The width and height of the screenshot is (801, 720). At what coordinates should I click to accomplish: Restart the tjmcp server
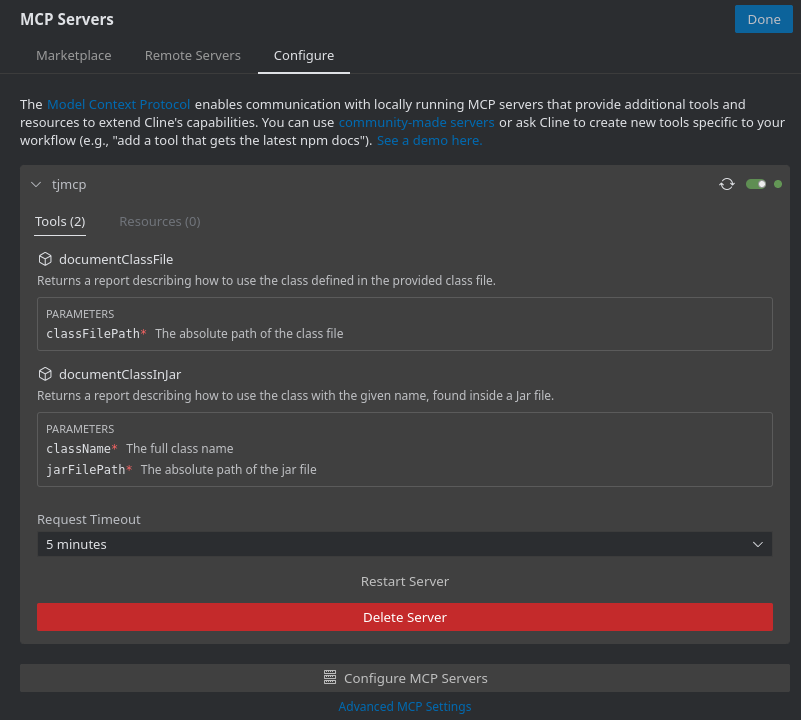(404, 581)
